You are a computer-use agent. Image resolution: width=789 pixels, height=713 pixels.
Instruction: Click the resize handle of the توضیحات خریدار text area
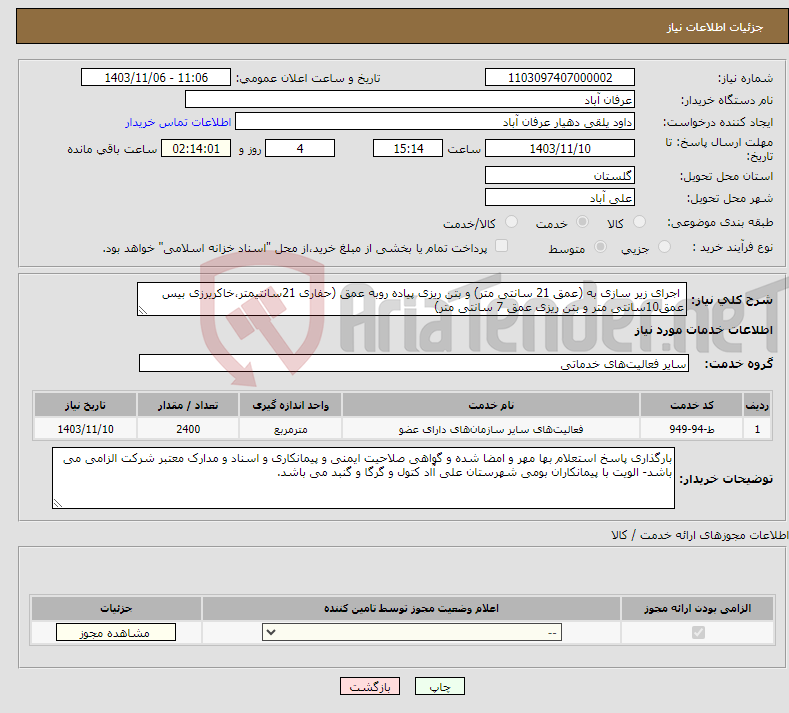click(x=58, y=503)
